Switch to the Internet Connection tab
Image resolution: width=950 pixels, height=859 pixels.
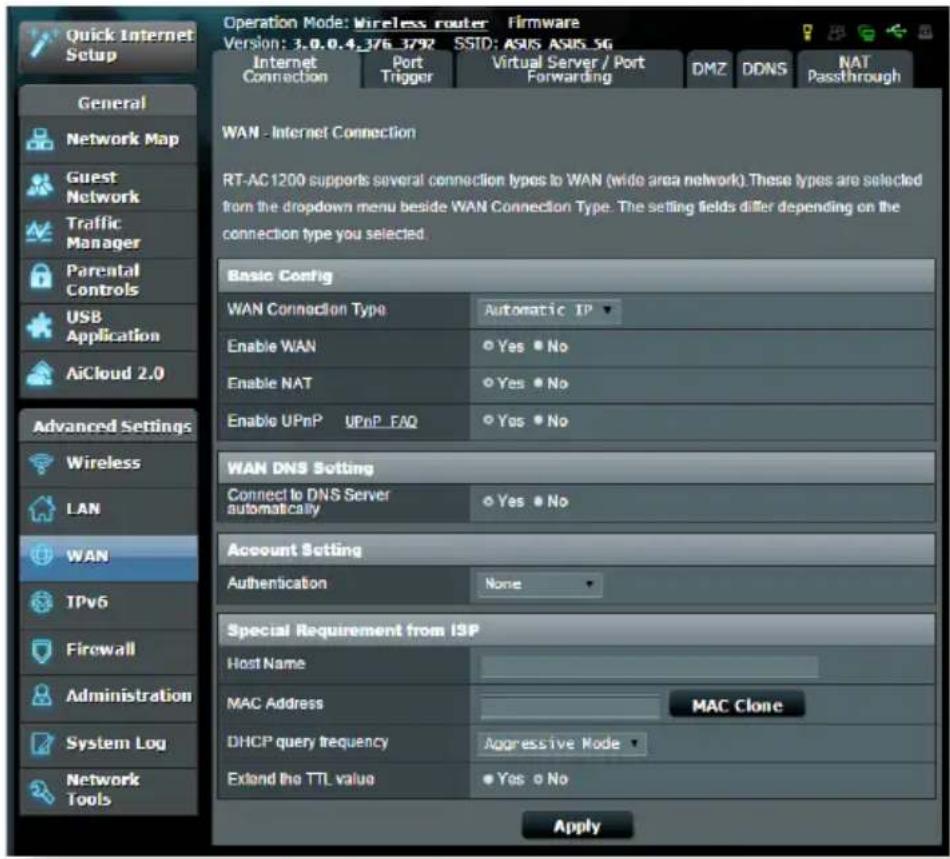285,70
